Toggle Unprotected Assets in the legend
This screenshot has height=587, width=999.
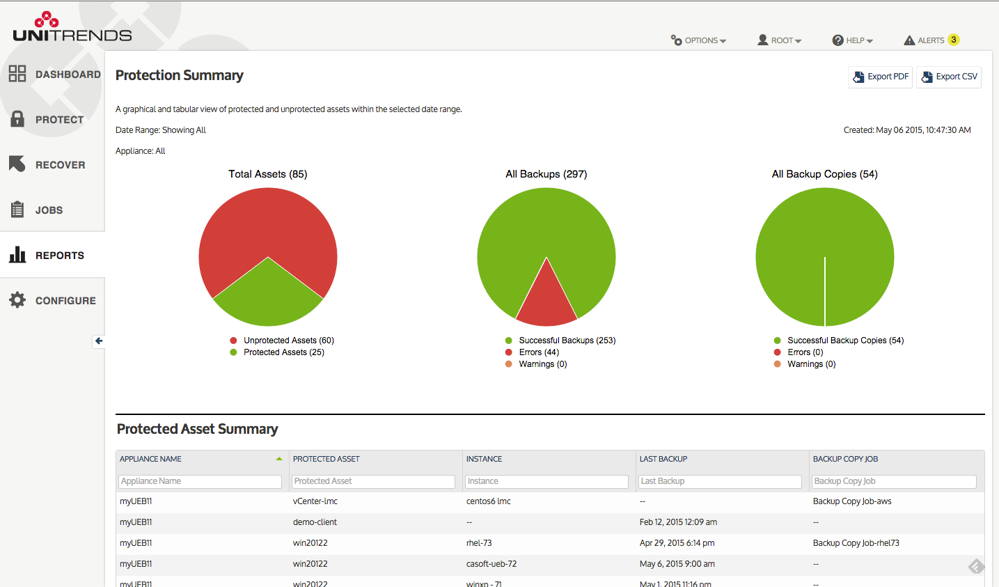(x=283, y=340)
